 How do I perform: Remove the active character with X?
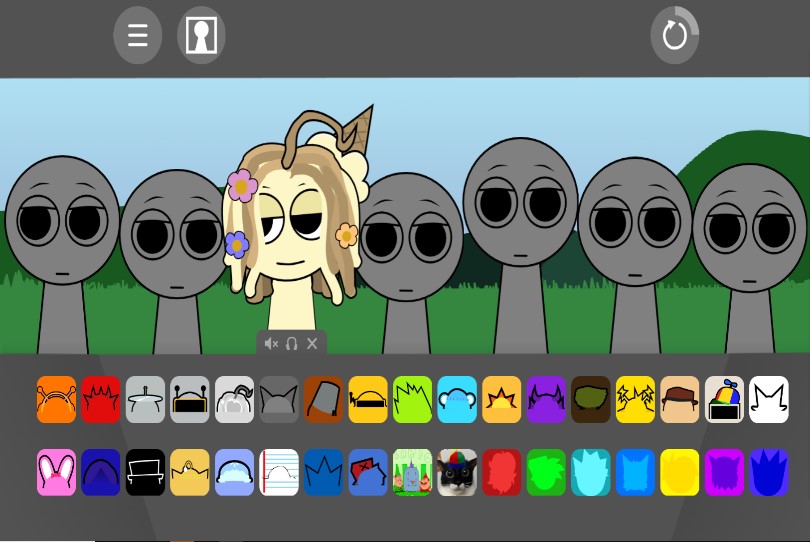pos(312,344)
